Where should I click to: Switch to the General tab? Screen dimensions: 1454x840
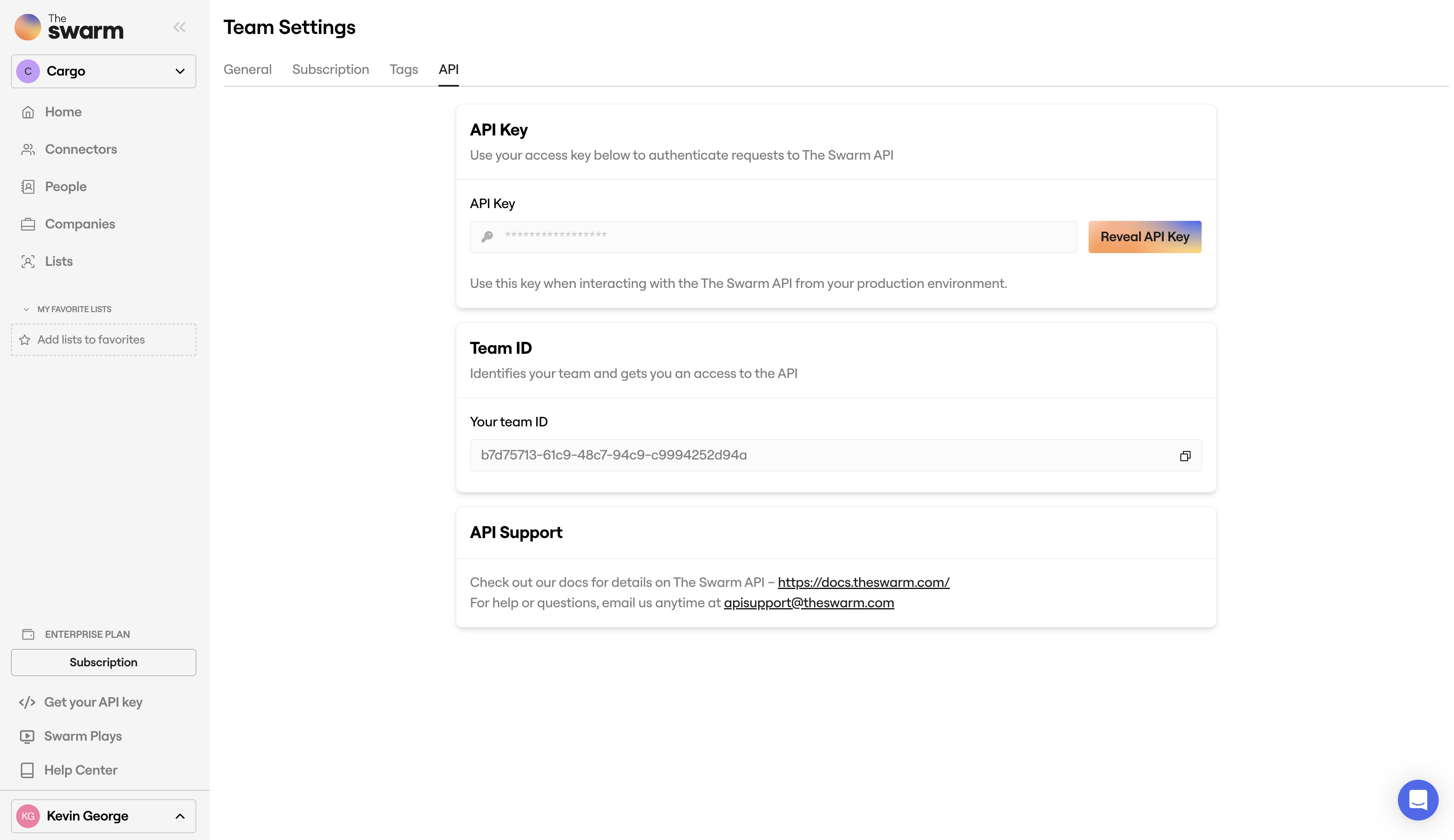point(247,69)
